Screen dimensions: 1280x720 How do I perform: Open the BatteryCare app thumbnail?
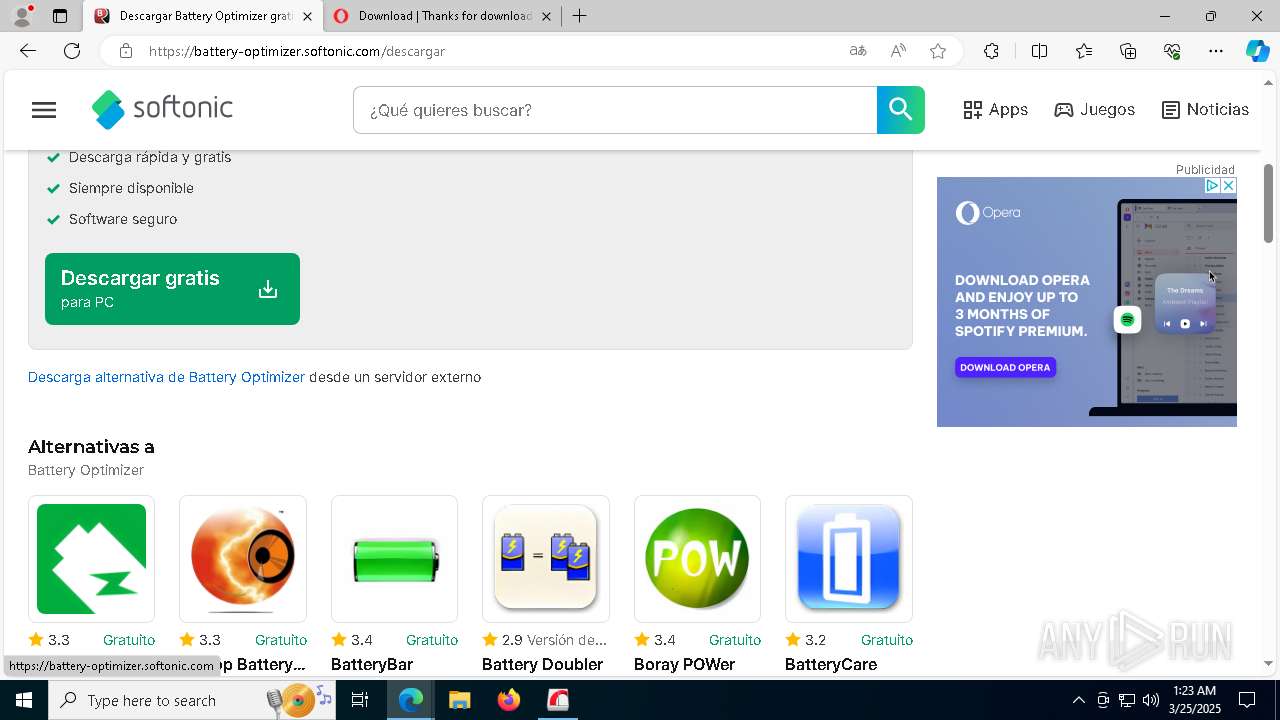[849, 559]
